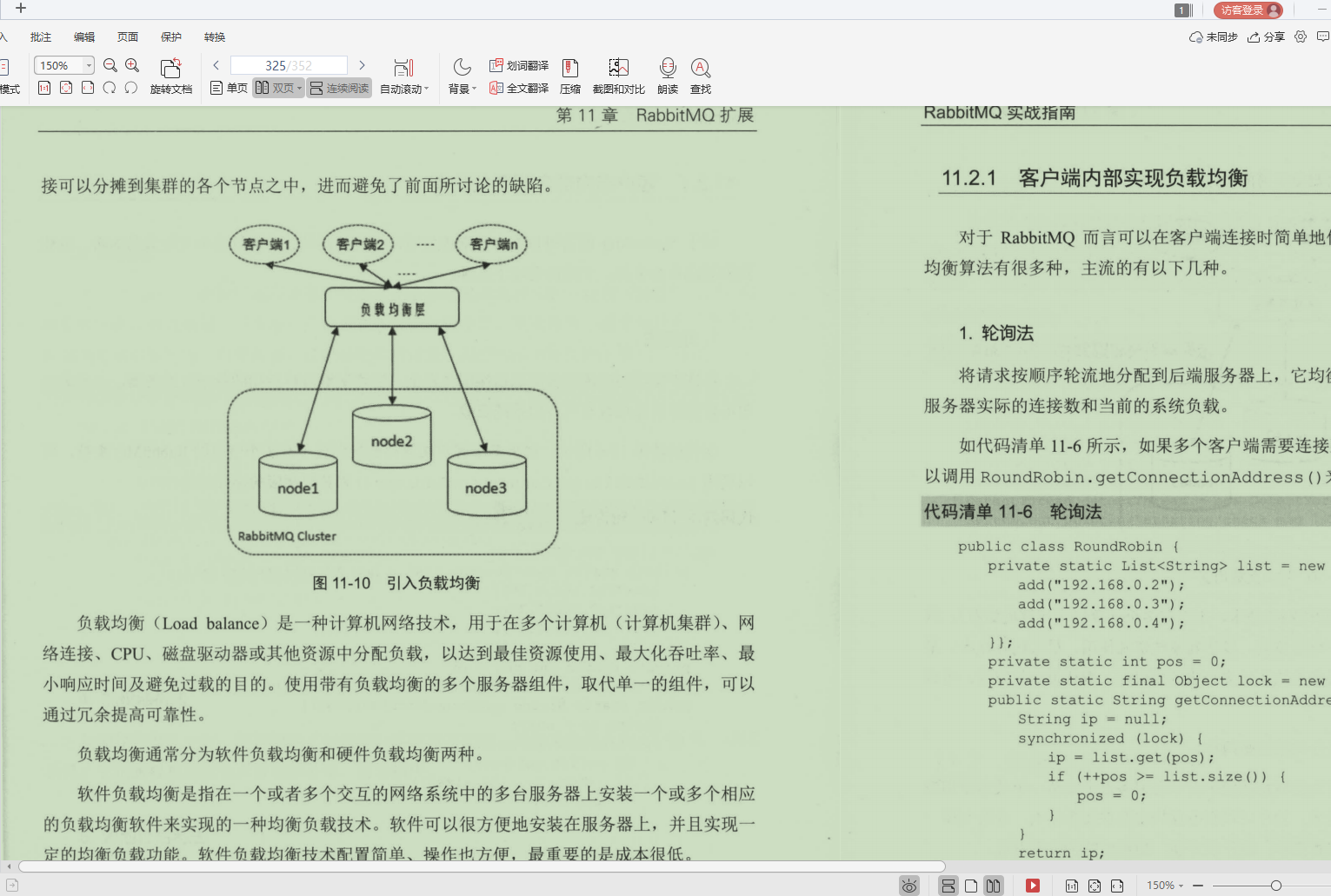This screenshot has height=896, width=1331.
Task: Open 查找 search tool
Action: pyautogui.click(x=701, y=76)
